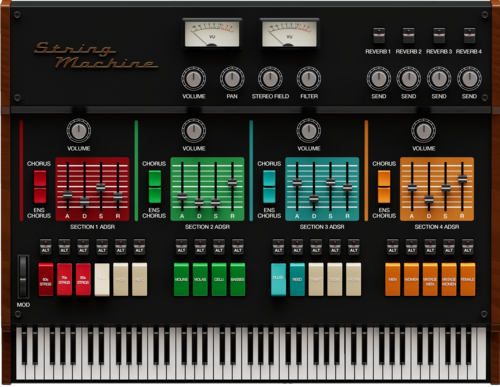Toggle the green Section 2 chorus switch
This screenshot has width=500, height=387.
[x=155, y=187]
